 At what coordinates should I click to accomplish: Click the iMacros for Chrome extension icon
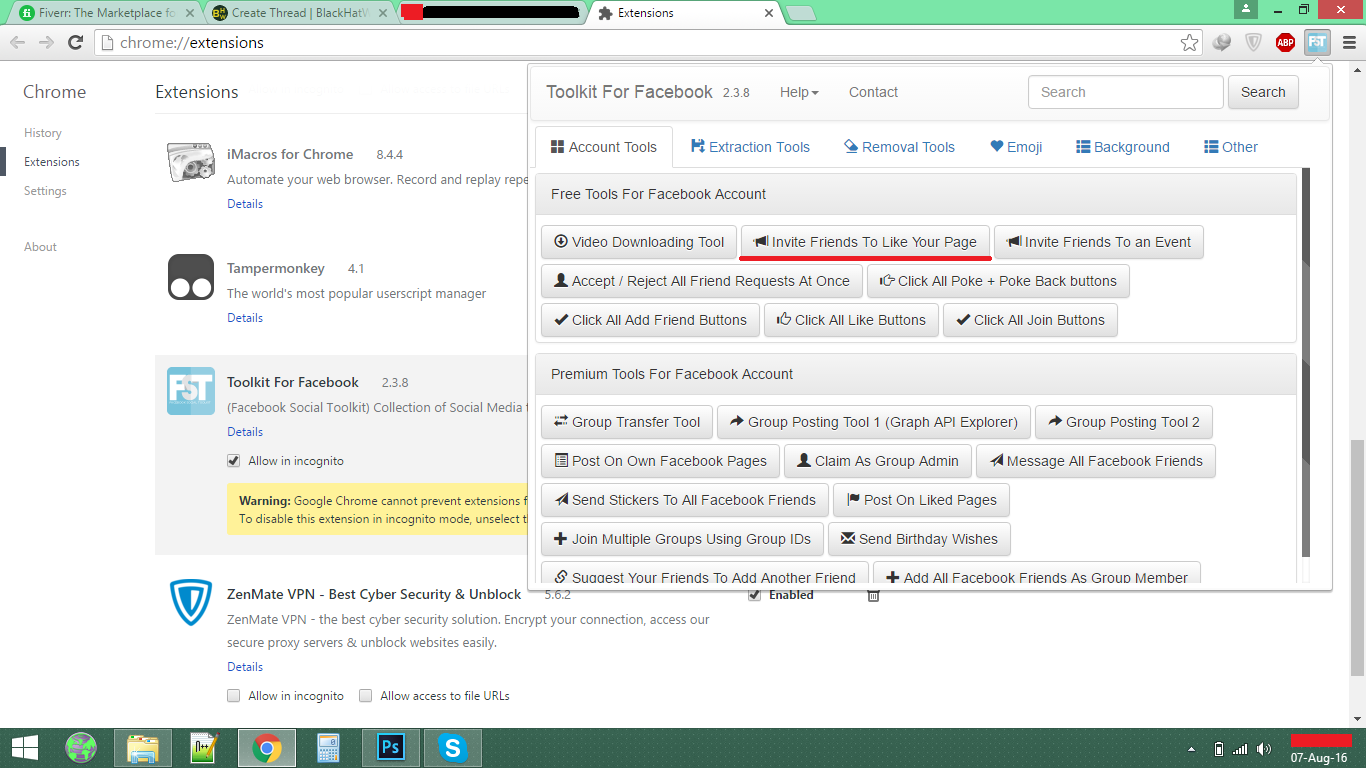[191, 162]
